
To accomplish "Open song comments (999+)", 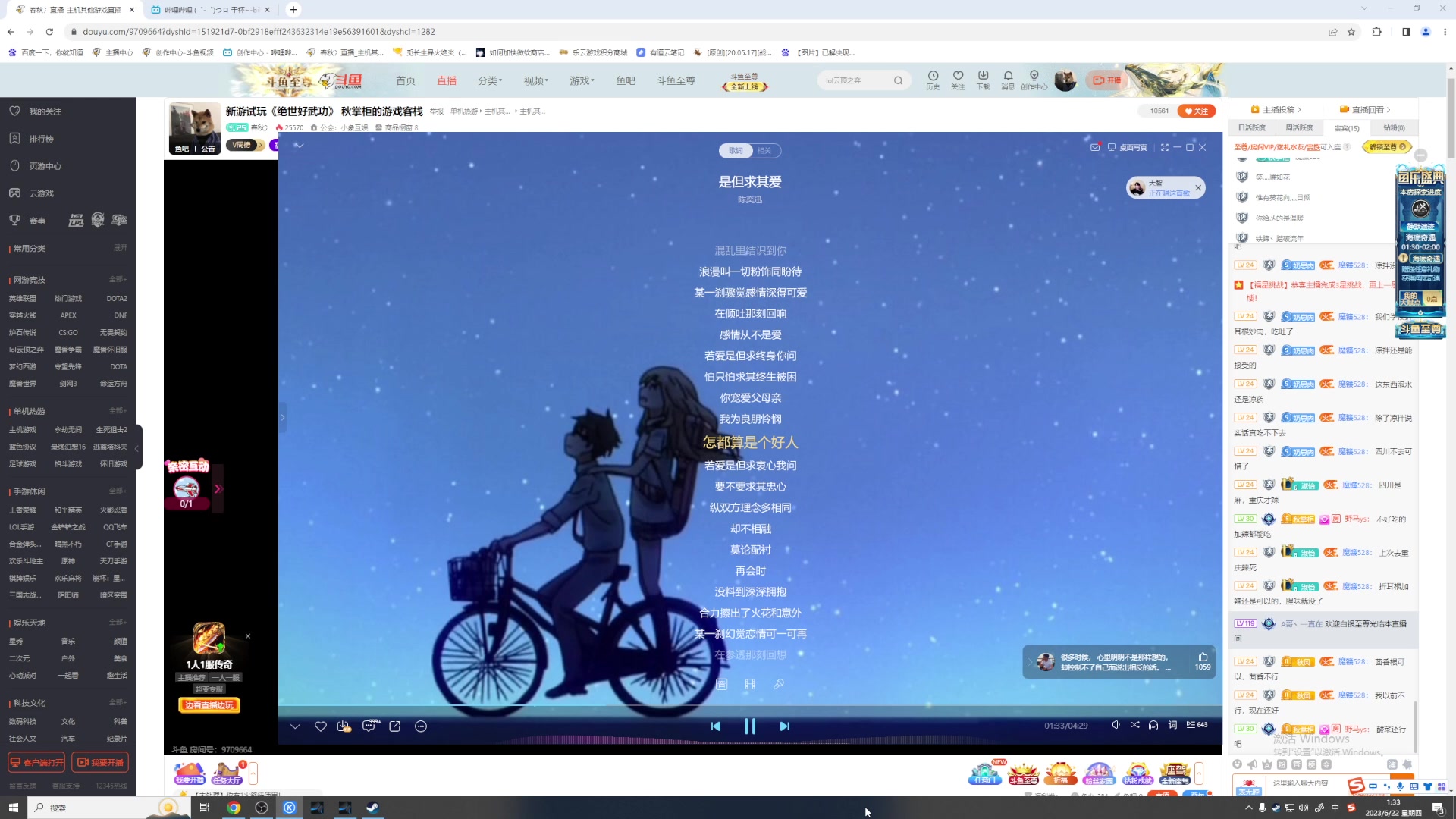I will tap(369, 726).
